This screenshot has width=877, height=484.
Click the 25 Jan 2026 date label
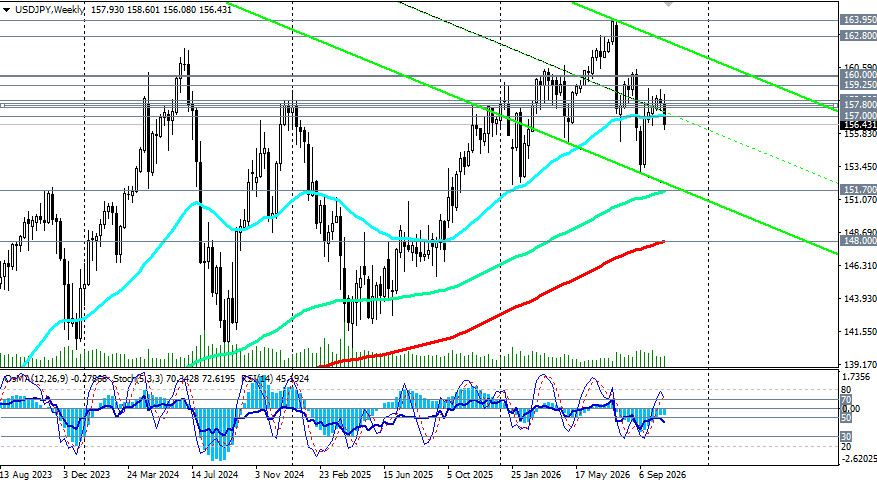click(536, 474)
